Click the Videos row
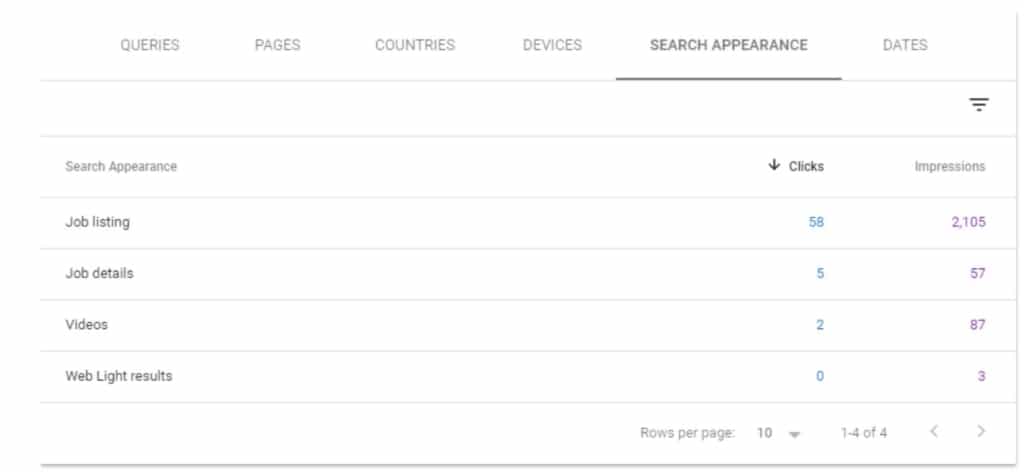This screenshot has height=472, width=1024. [87, 325]
